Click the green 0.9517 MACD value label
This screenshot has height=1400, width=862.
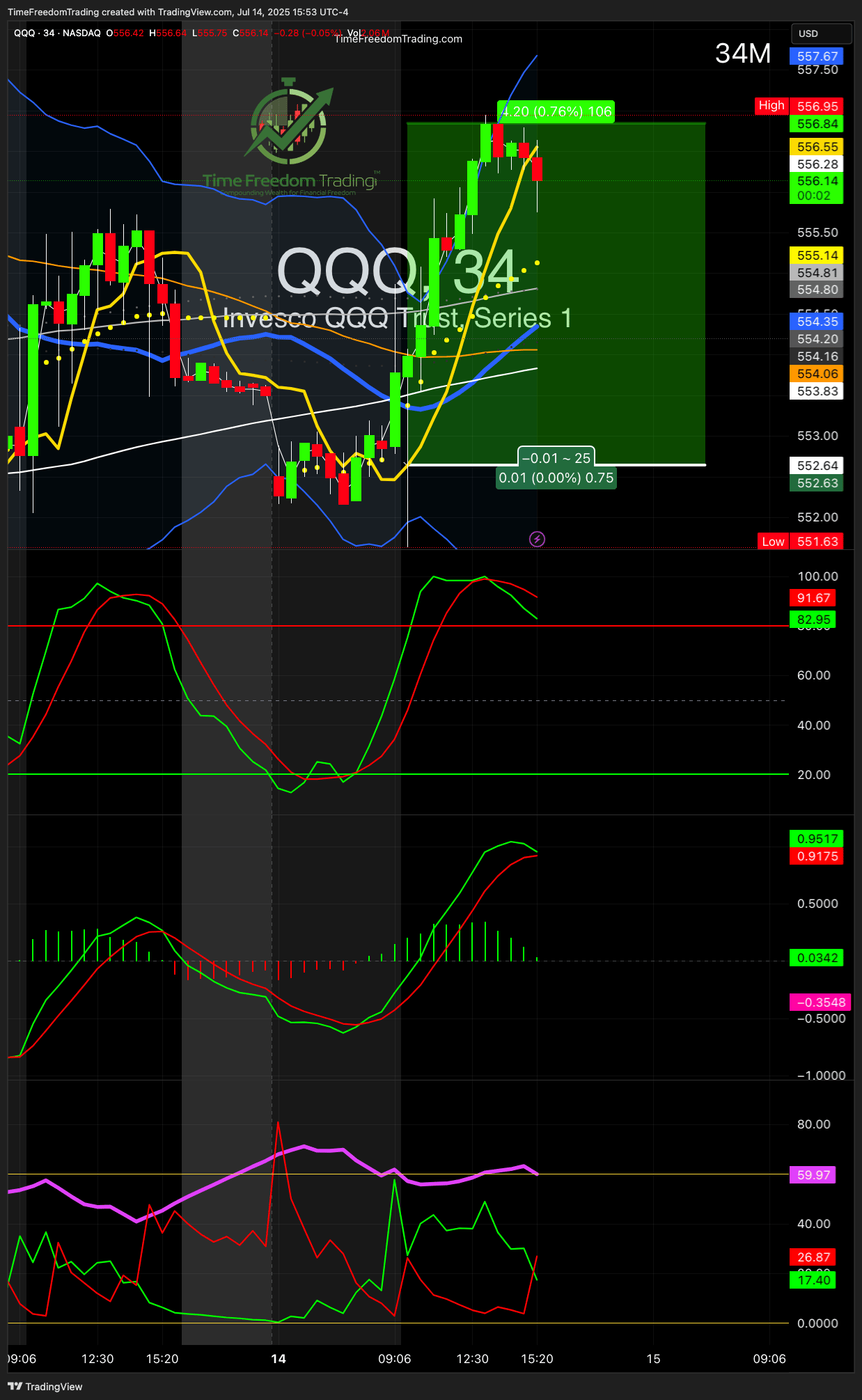pos(817,839)
